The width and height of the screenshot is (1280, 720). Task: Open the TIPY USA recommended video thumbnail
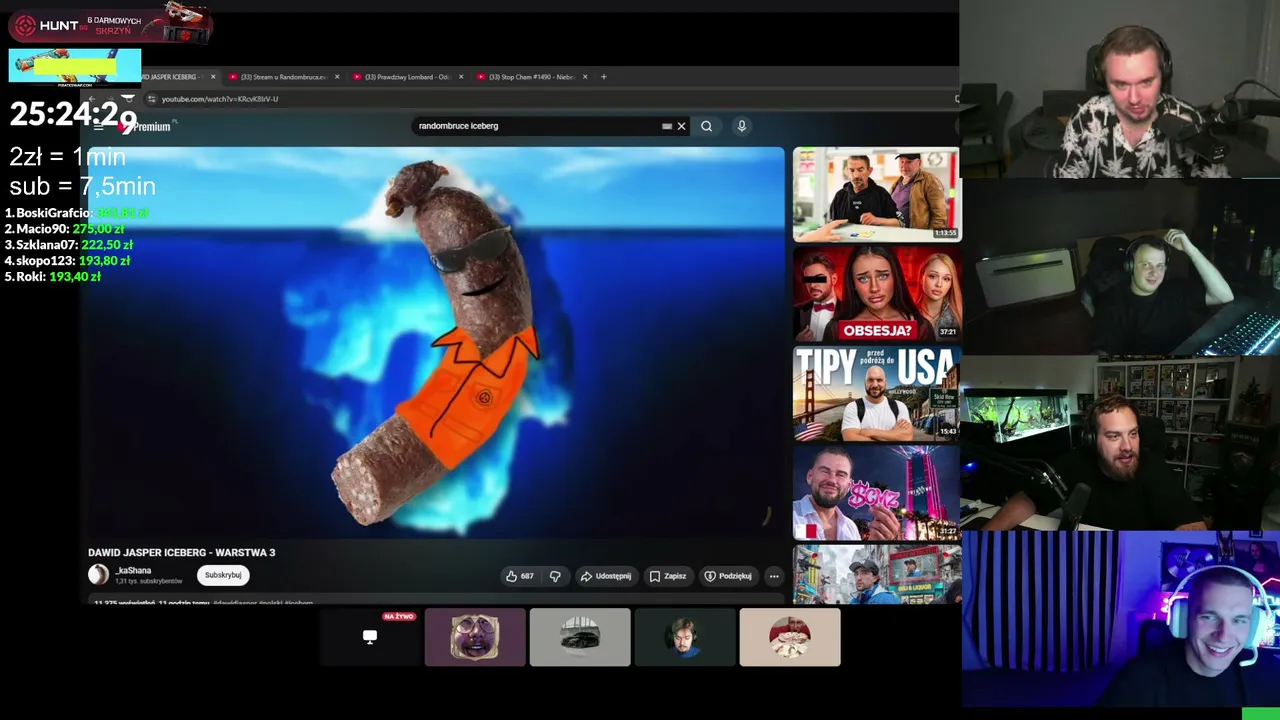(876, 393)
